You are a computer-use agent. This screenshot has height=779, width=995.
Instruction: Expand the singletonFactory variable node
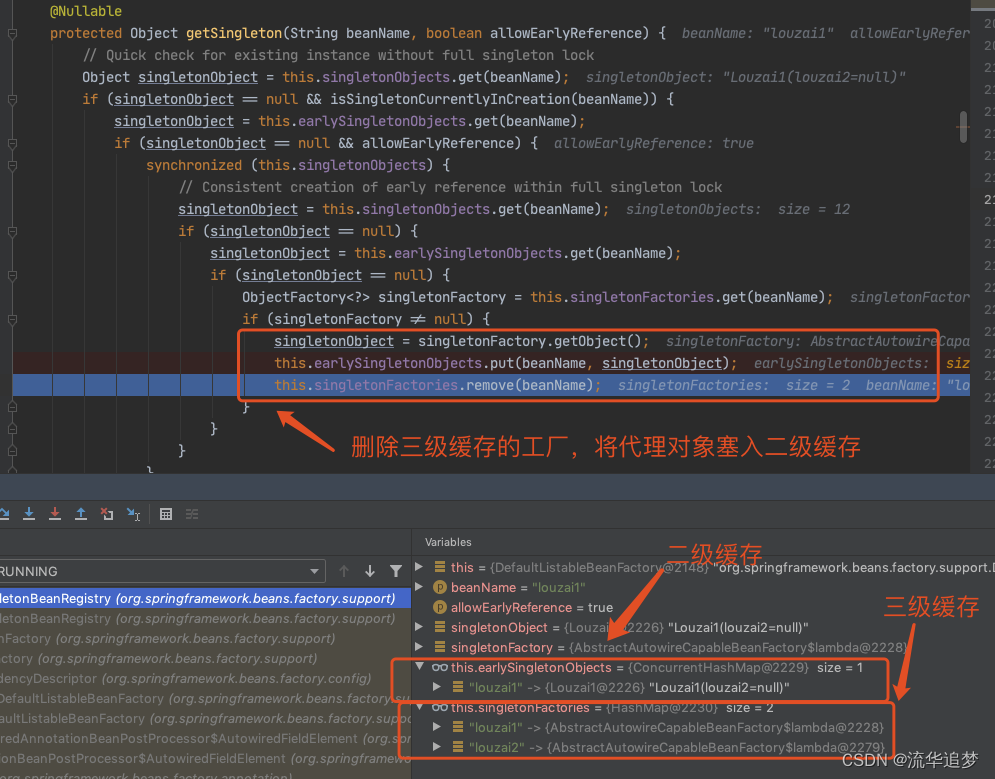(x=419, y=647)
